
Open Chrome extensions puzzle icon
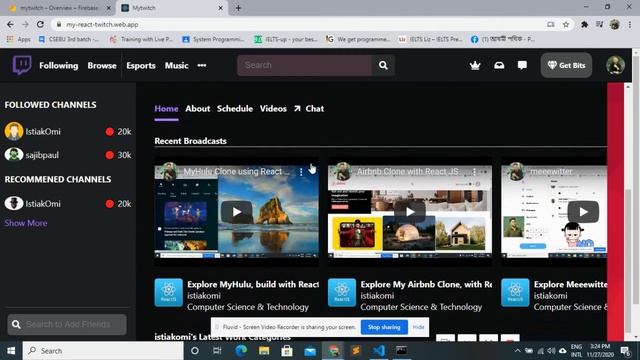click(x=584, y=24)
